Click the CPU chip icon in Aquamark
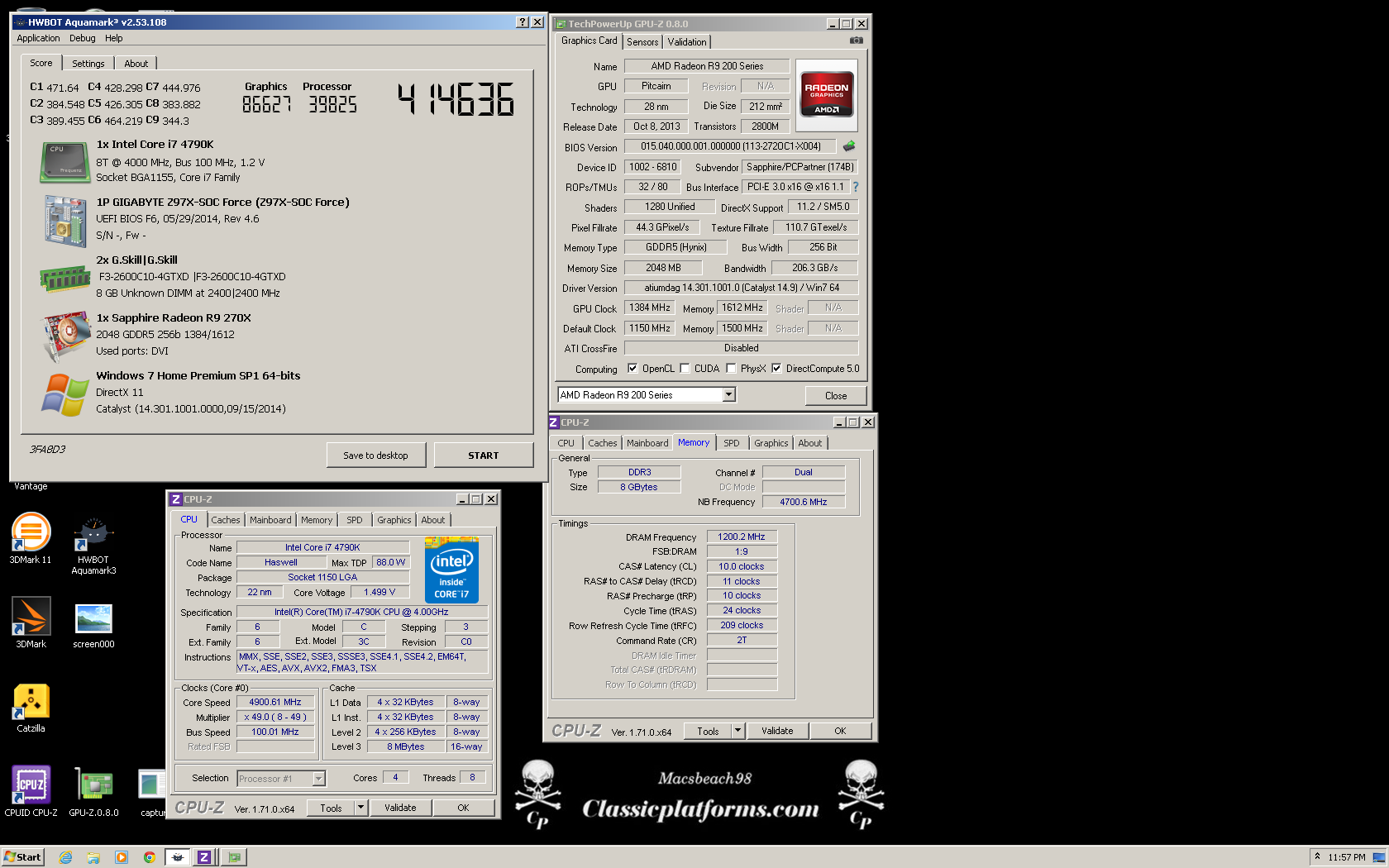This screenshot has height=868, width=1389. (x=65, y=162)
